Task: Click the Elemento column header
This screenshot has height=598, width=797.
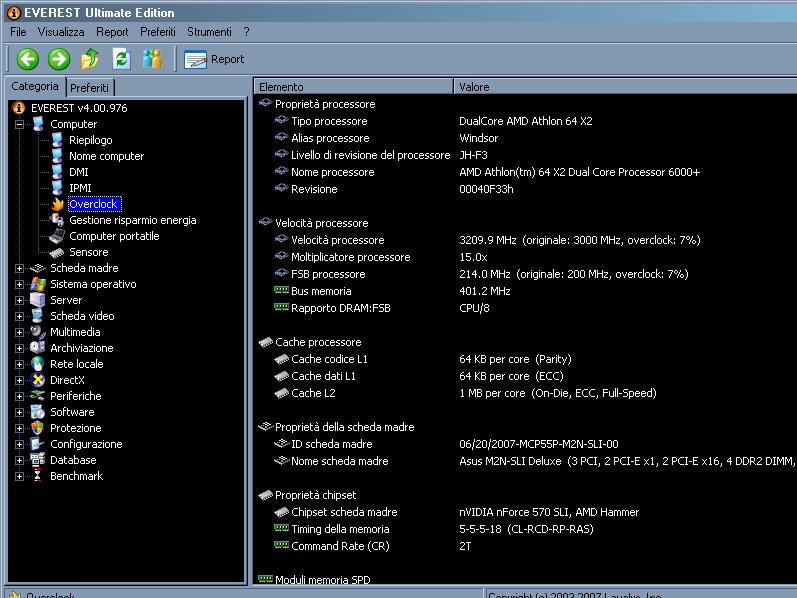Action: (353, 87)
